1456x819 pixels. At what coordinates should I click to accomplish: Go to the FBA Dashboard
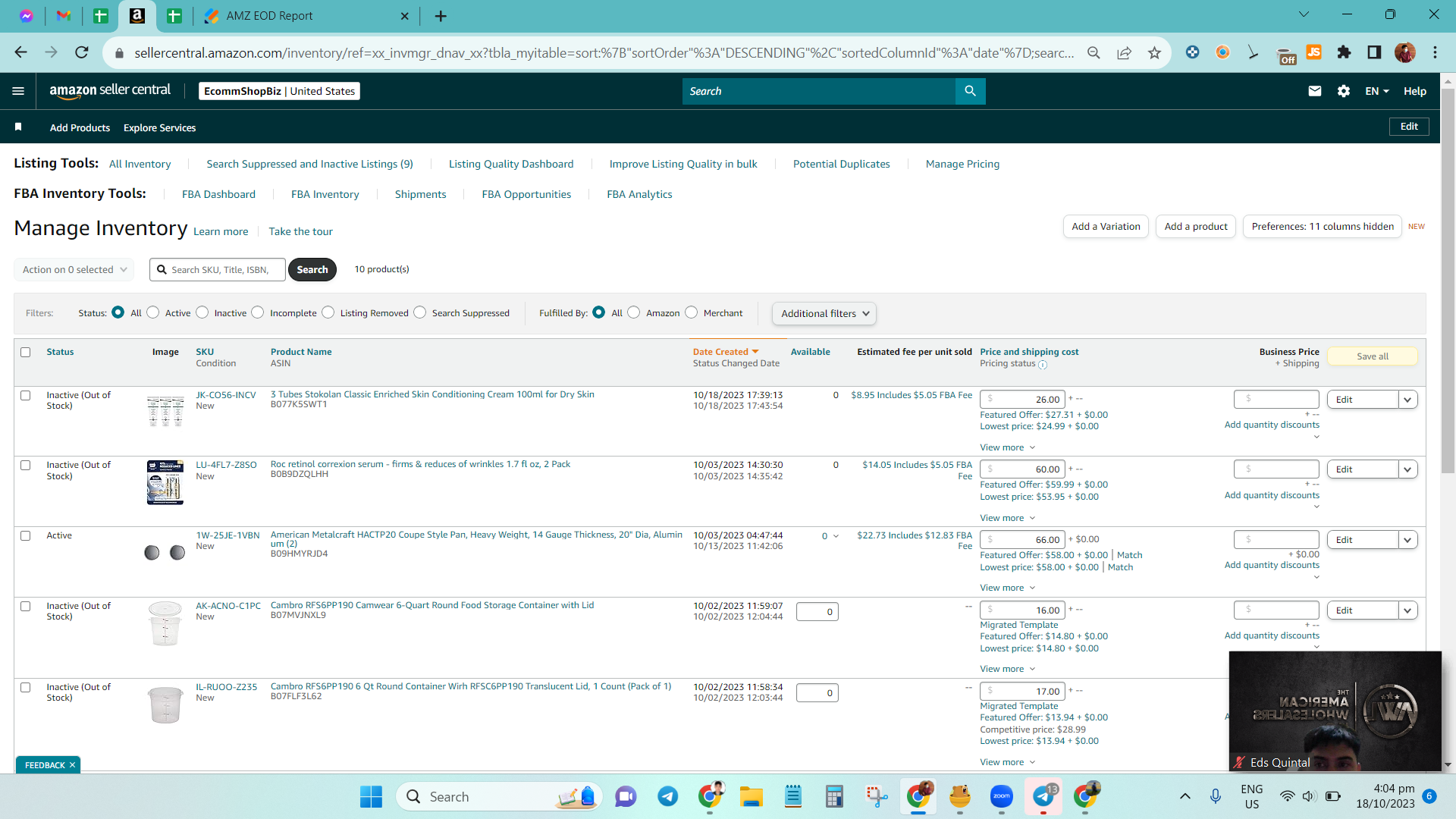218,194
